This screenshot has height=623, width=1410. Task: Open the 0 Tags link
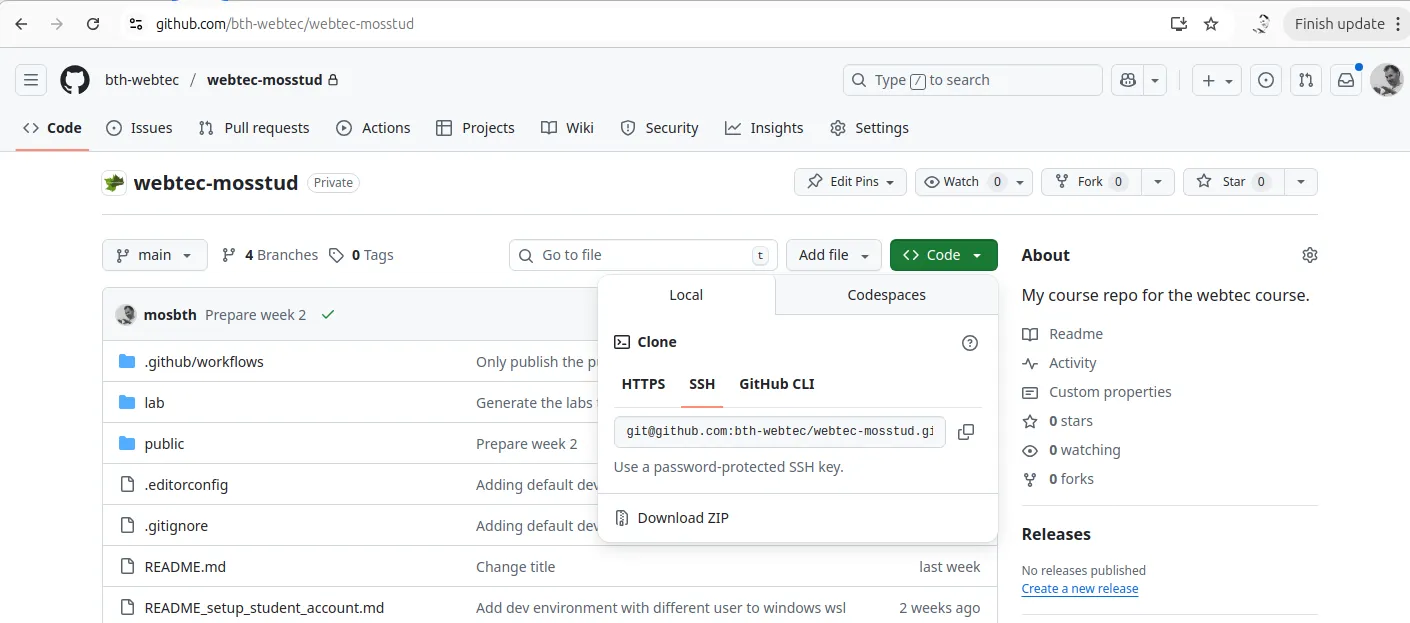[361, 255]
